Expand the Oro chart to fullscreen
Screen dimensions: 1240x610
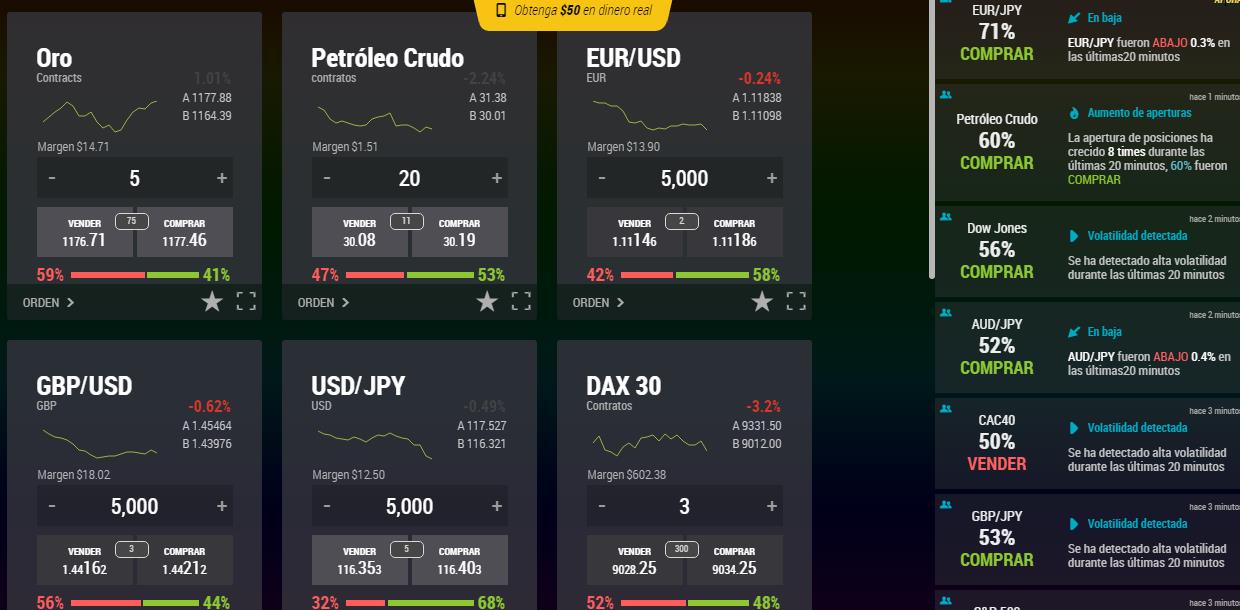(x=245, y=301)
